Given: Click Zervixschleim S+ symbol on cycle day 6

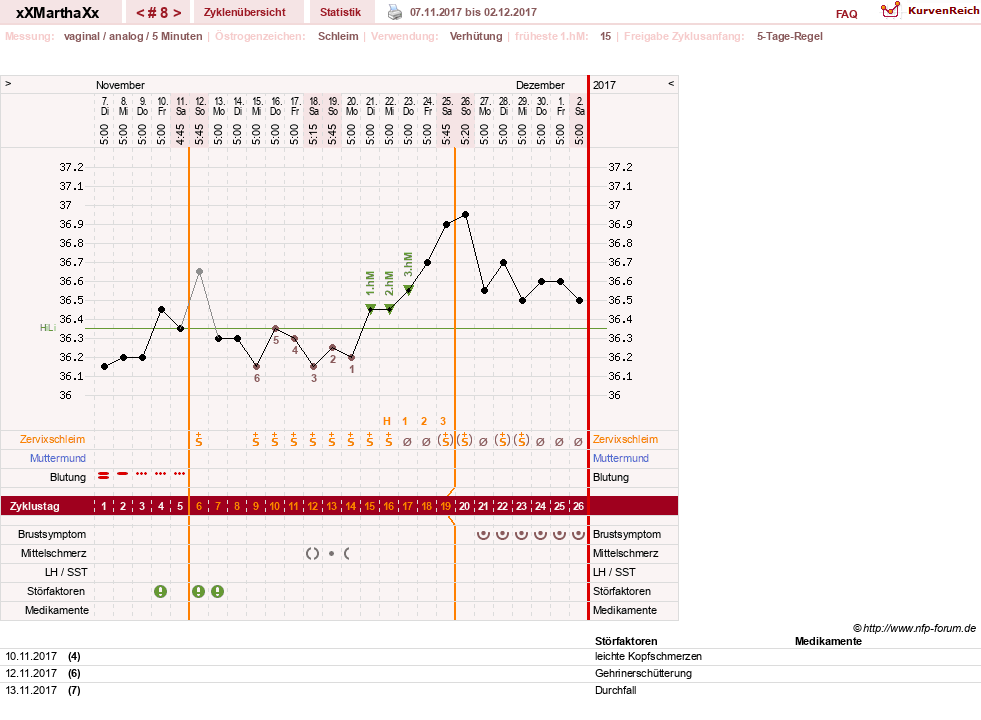Looking at the screenshot, I should [198, 439].
